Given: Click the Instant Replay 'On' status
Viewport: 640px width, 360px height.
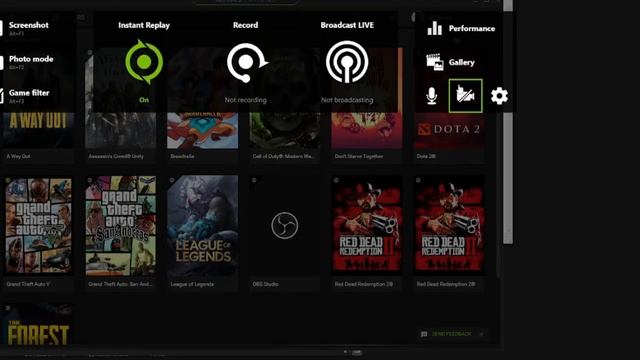Looking at the screenshot, I should pyautogui.click(x=144, y=100).
